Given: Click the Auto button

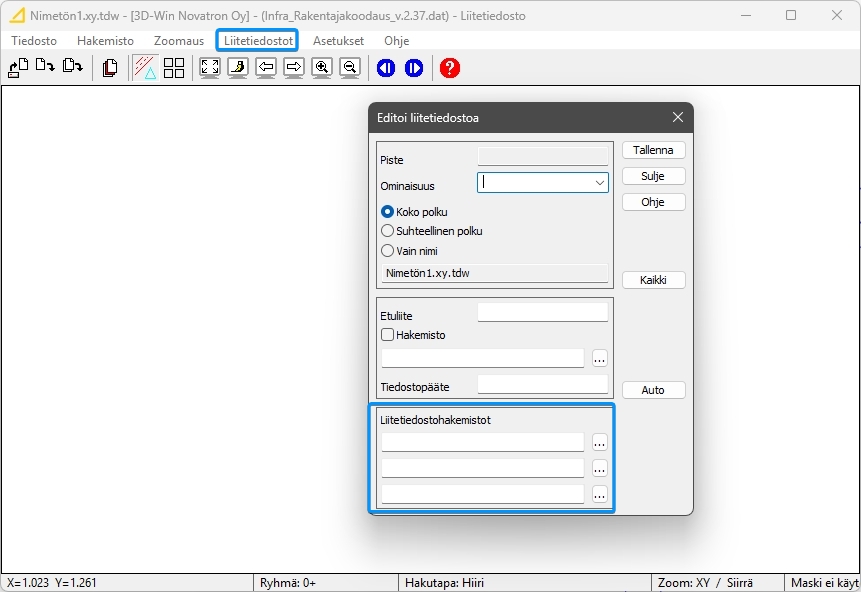Looking at the screenshot, I should pyautogui.click(x=653, y=390).
